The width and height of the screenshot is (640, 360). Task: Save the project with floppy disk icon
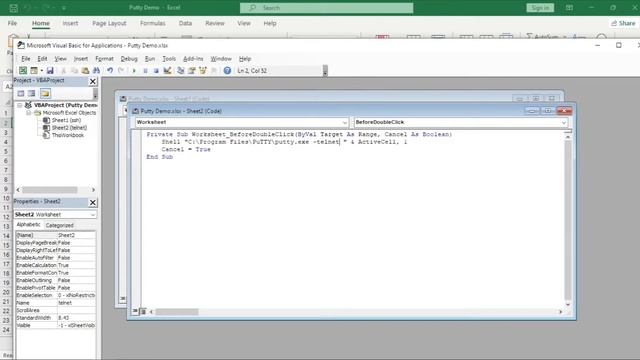(x=50, y=71)
